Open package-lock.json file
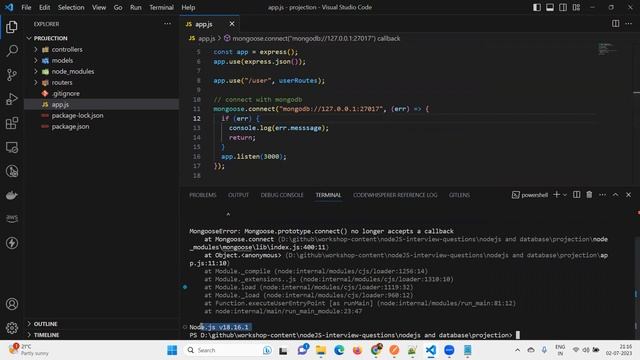 (77, 116)
